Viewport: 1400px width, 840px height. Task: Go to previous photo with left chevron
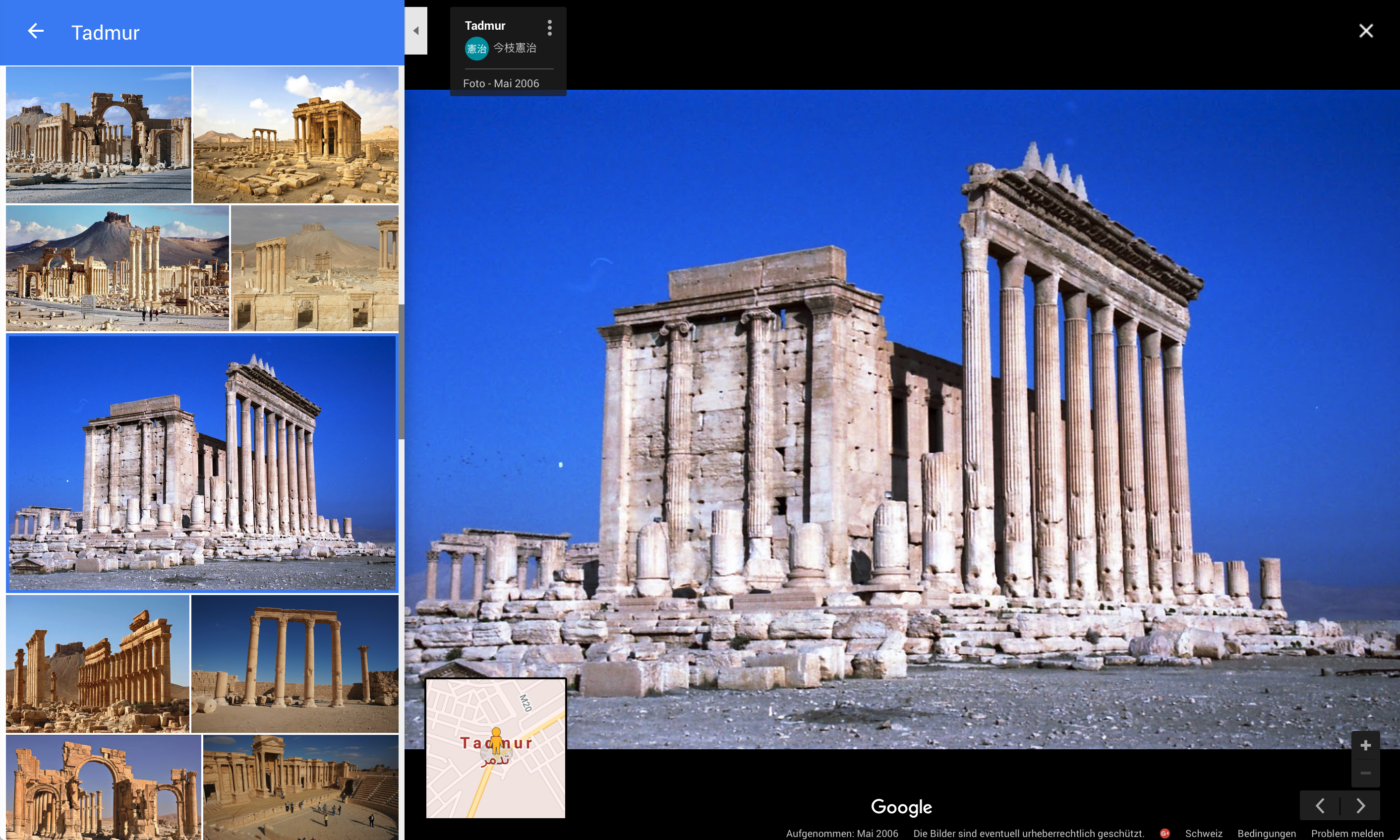coord(1320,806)
